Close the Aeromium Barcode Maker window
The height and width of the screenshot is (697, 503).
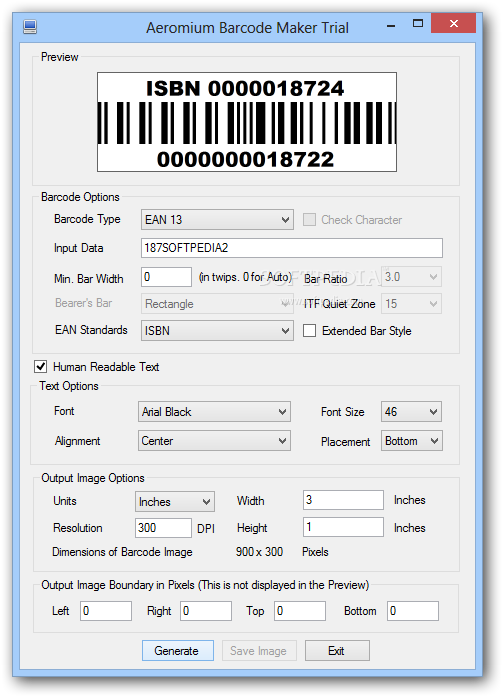(453, 24)
